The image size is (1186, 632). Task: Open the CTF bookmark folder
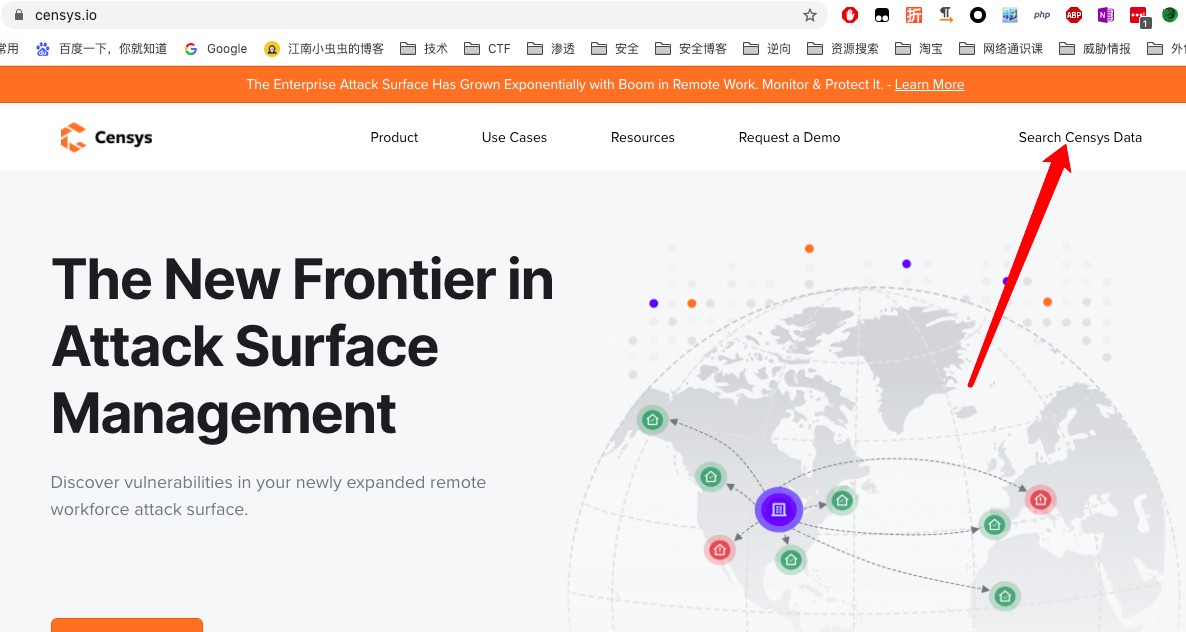click(x=487, y=49)
